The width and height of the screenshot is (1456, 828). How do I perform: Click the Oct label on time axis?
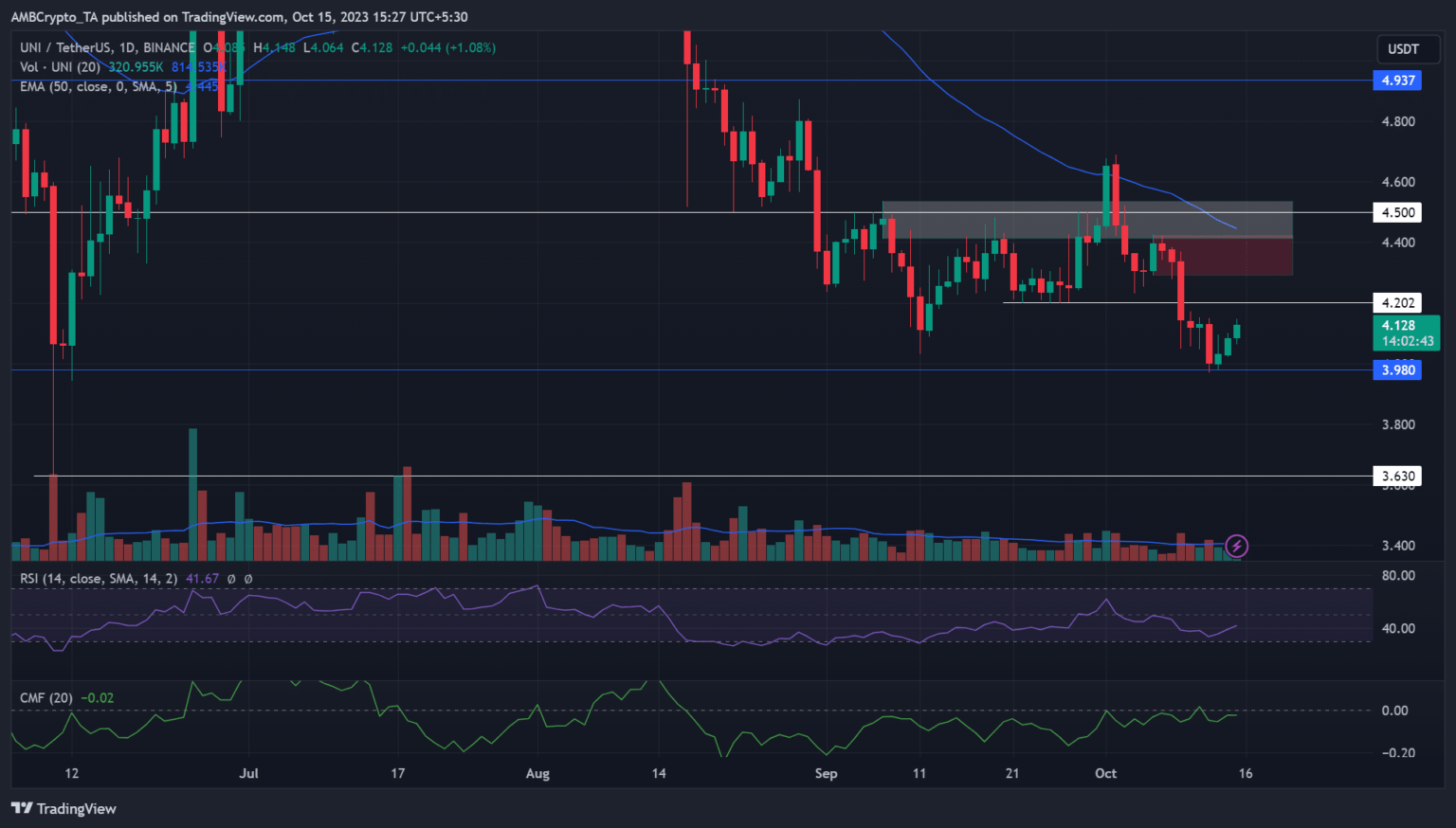tap(1105, 773)
